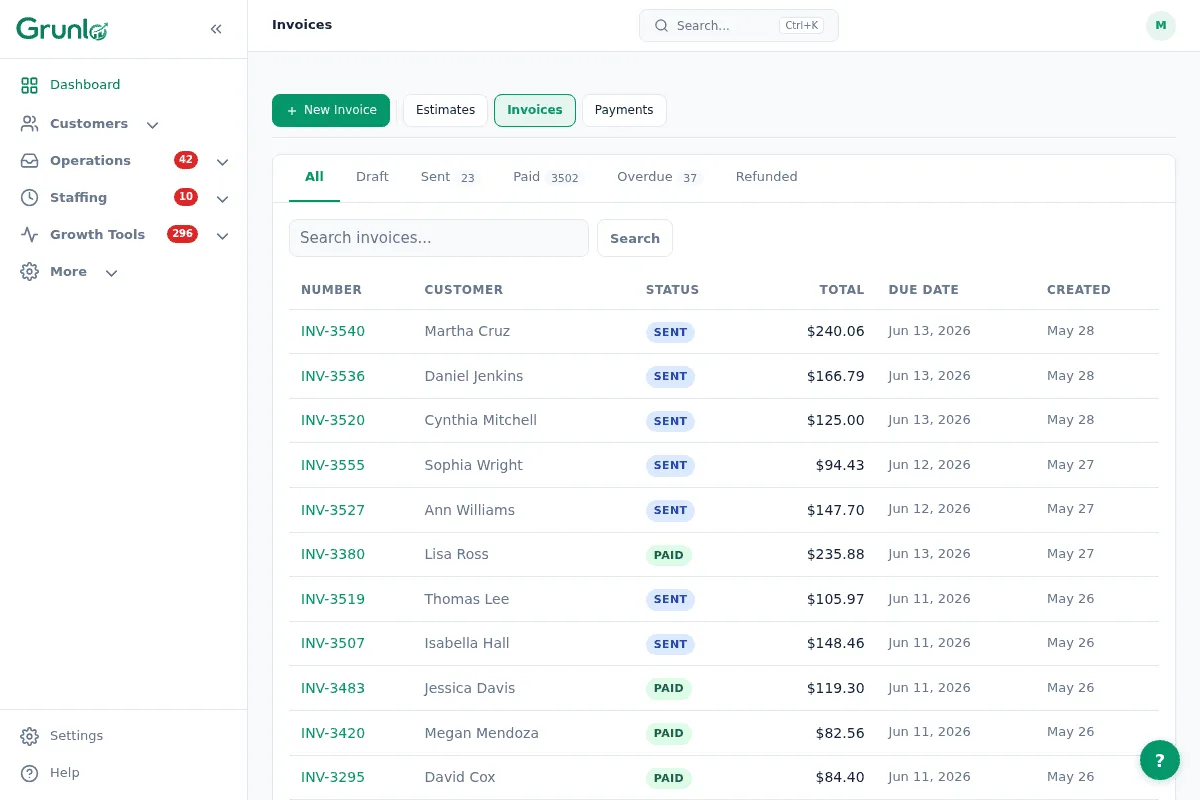1200x800 pixels.
Task: Open the Estimates section
Action: (x=445, y=110)
